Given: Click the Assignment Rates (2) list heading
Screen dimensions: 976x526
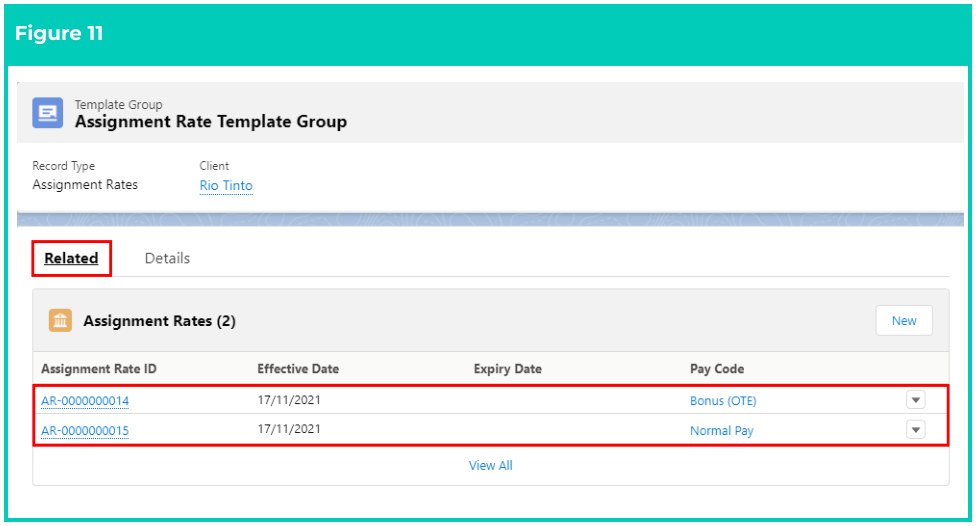Looking at the screenshot, I should [159, 321].
